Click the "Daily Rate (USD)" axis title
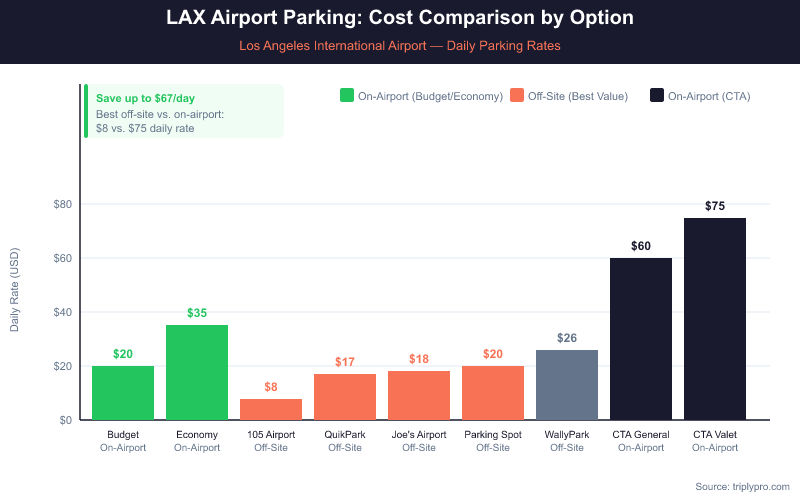This screenshot has height=500, width=800. click(15, 288)
